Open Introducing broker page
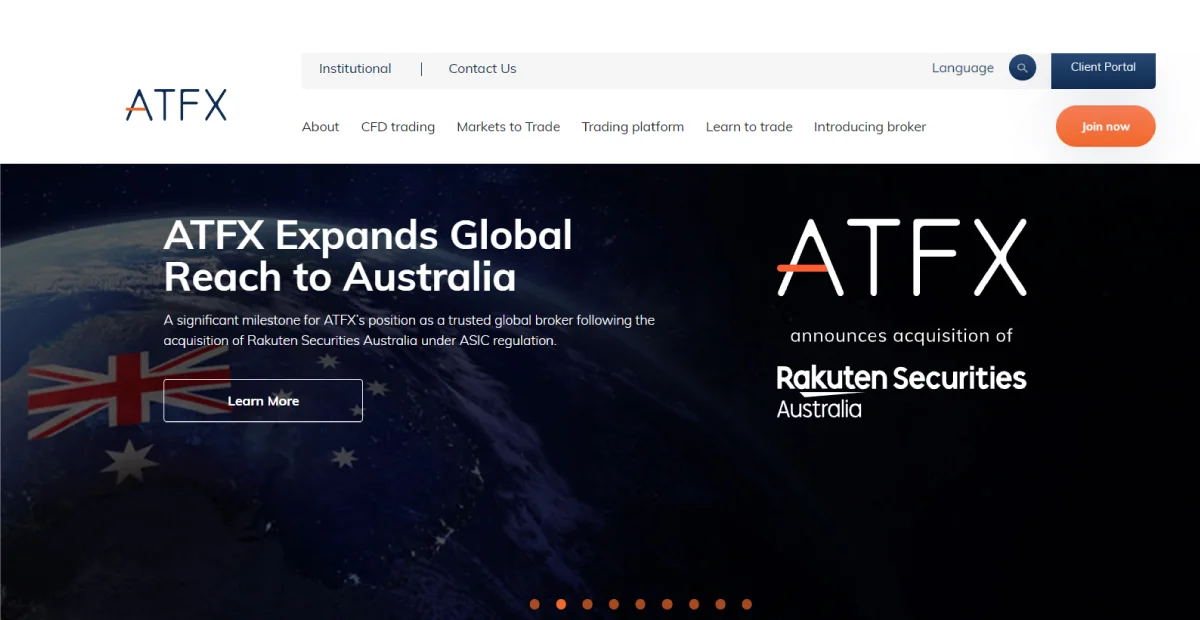The image size is (1200, 620). [x=870, y=127]
